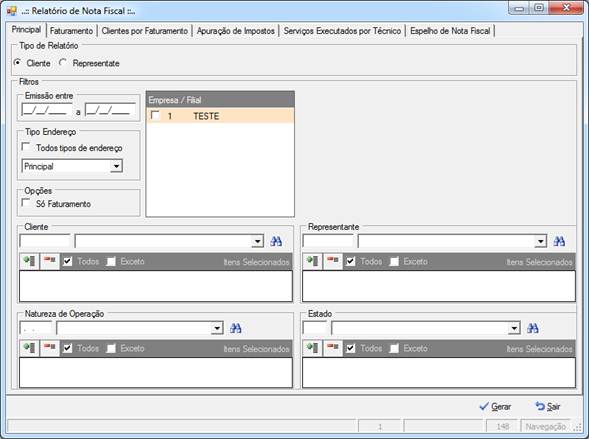
Task: Select the Representate report type radio button
Action: tap(63, 63)
